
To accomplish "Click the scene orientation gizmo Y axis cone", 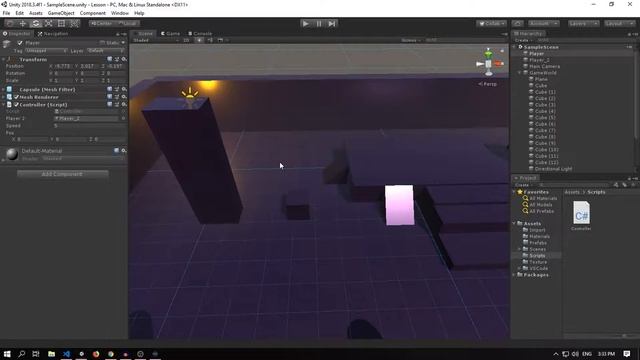I will 489,53.
